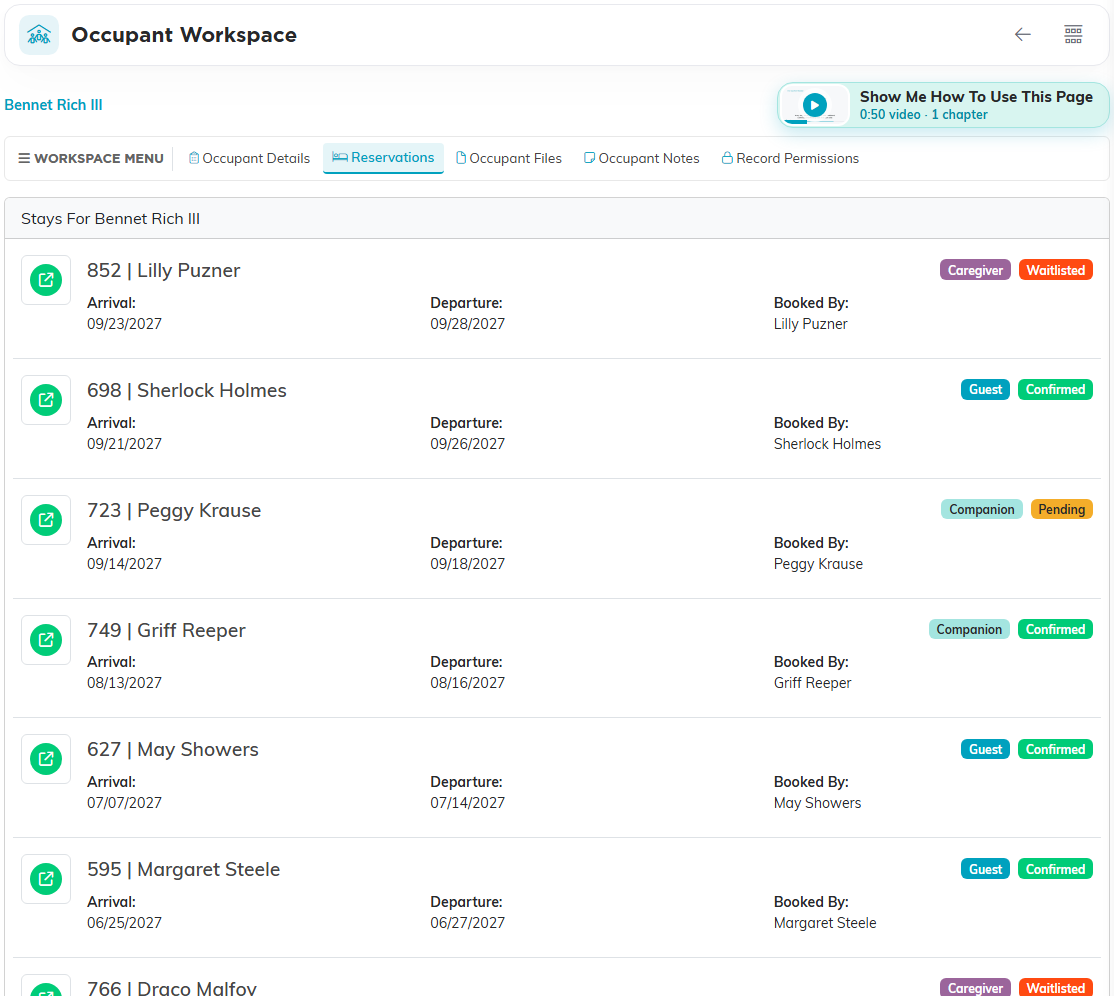Open reservation 595 Margaret Steele via green icon
Screen dimensions: 1114x996
tap(46, 879)
